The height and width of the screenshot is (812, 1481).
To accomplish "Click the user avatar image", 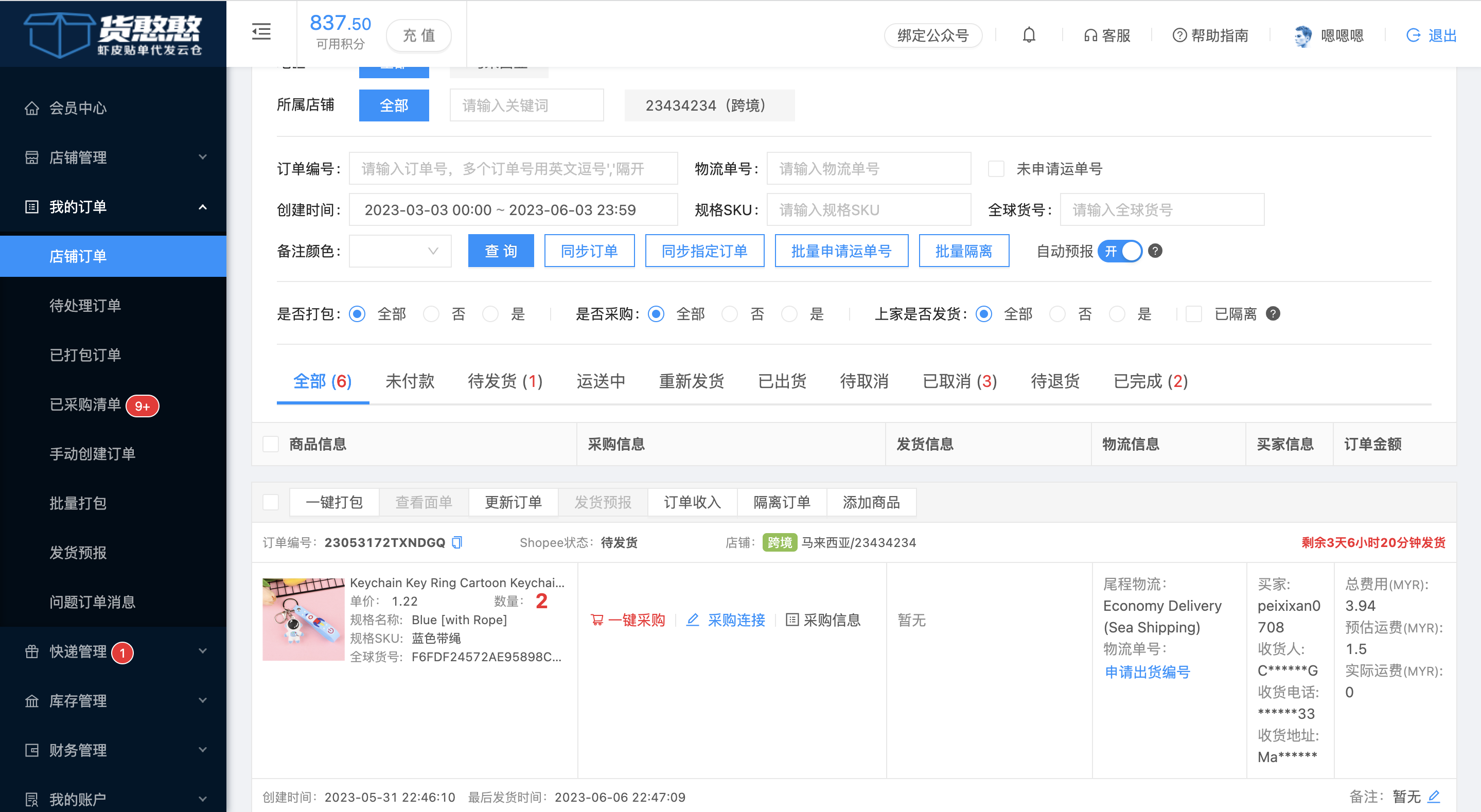I will click(x=1303, y=36).
